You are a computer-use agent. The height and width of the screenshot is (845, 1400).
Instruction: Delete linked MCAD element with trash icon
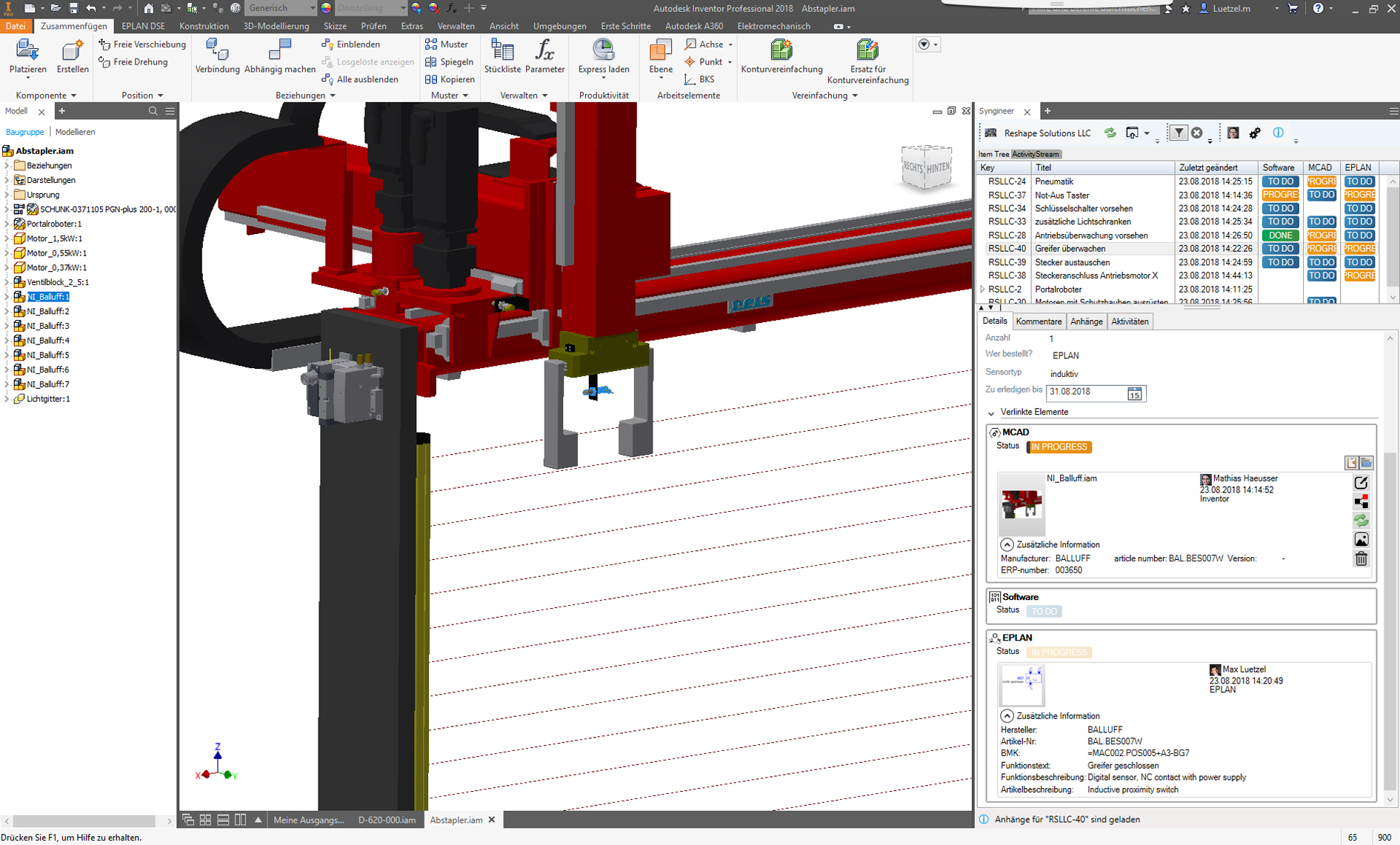point(1361,559)
